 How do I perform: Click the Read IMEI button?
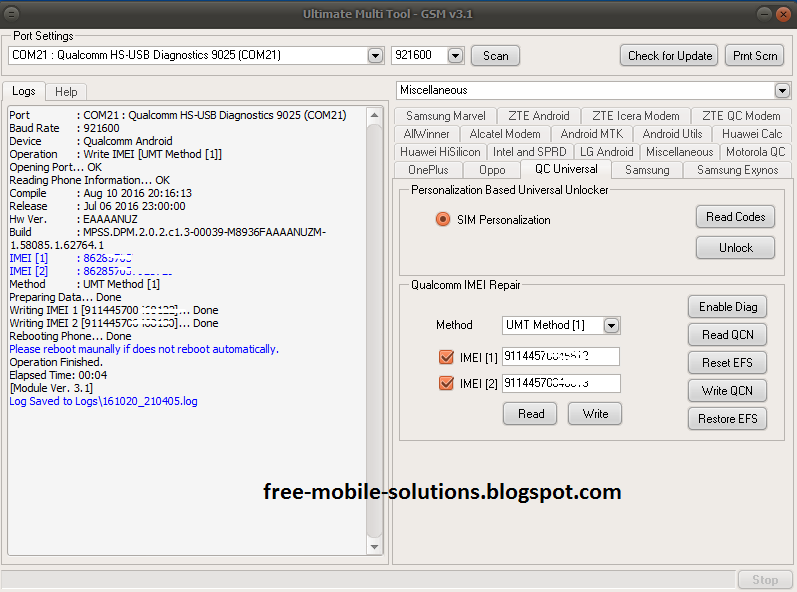tap(530, 414)
